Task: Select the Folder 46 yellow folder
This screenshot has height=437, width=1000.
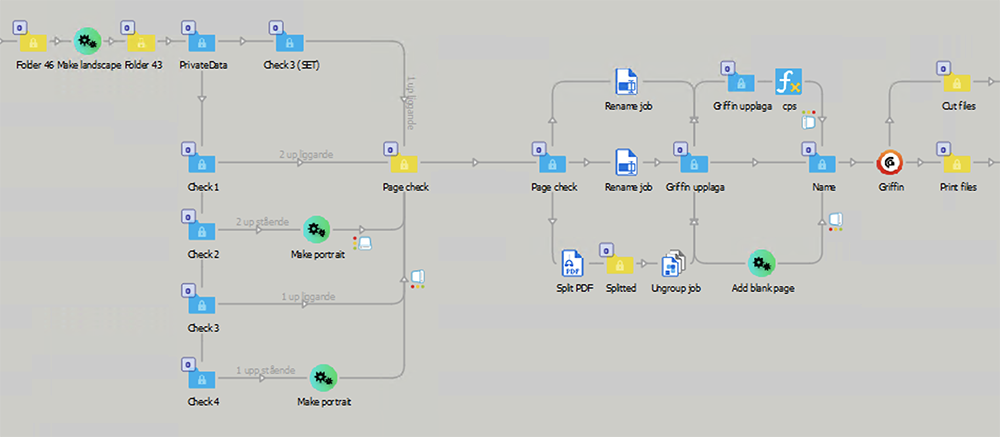Action: point(34,42)
